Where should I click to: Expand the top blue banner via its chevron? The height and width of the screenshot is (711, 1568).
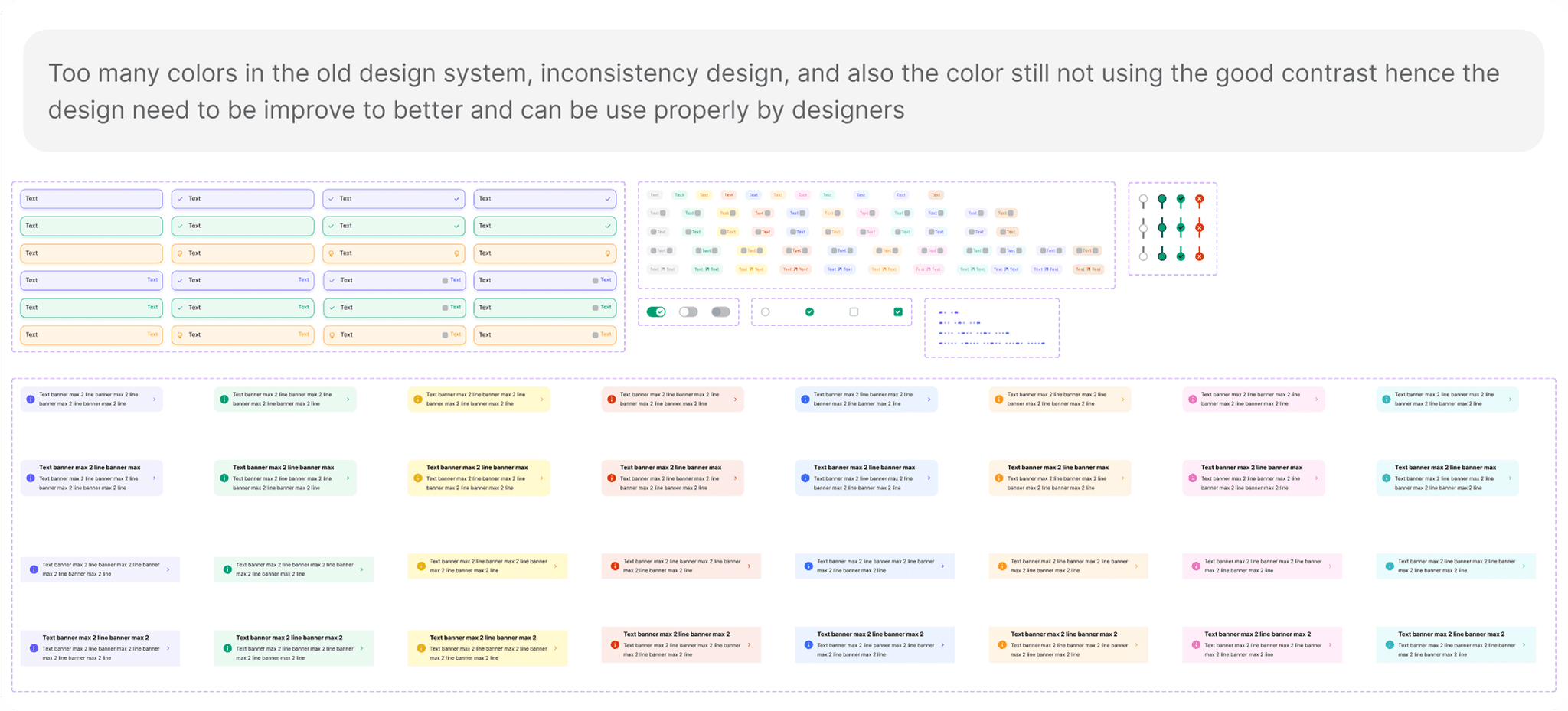click(x=929, y=400)
